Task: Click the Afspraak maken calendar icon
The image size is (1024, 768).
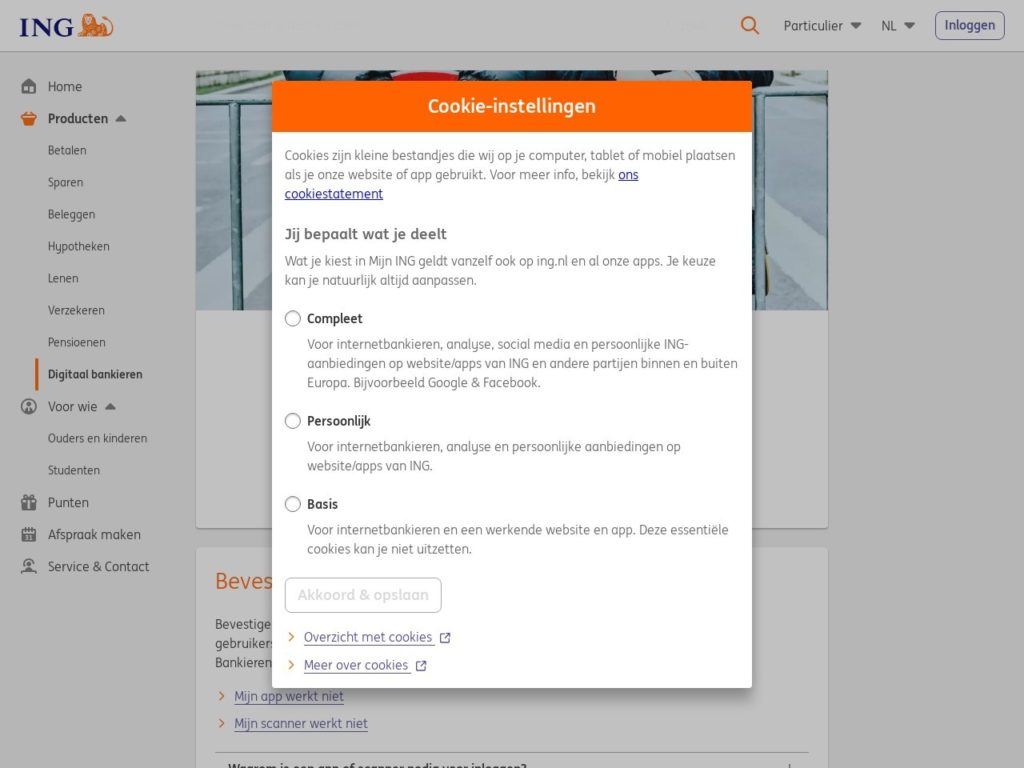Action: click(28, 534)
